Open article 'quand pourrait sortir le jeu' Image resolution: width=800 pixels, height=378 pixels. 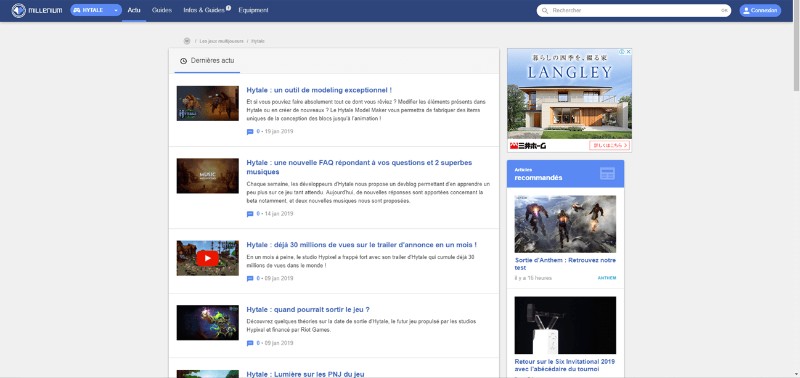click(x=308, y=310)
